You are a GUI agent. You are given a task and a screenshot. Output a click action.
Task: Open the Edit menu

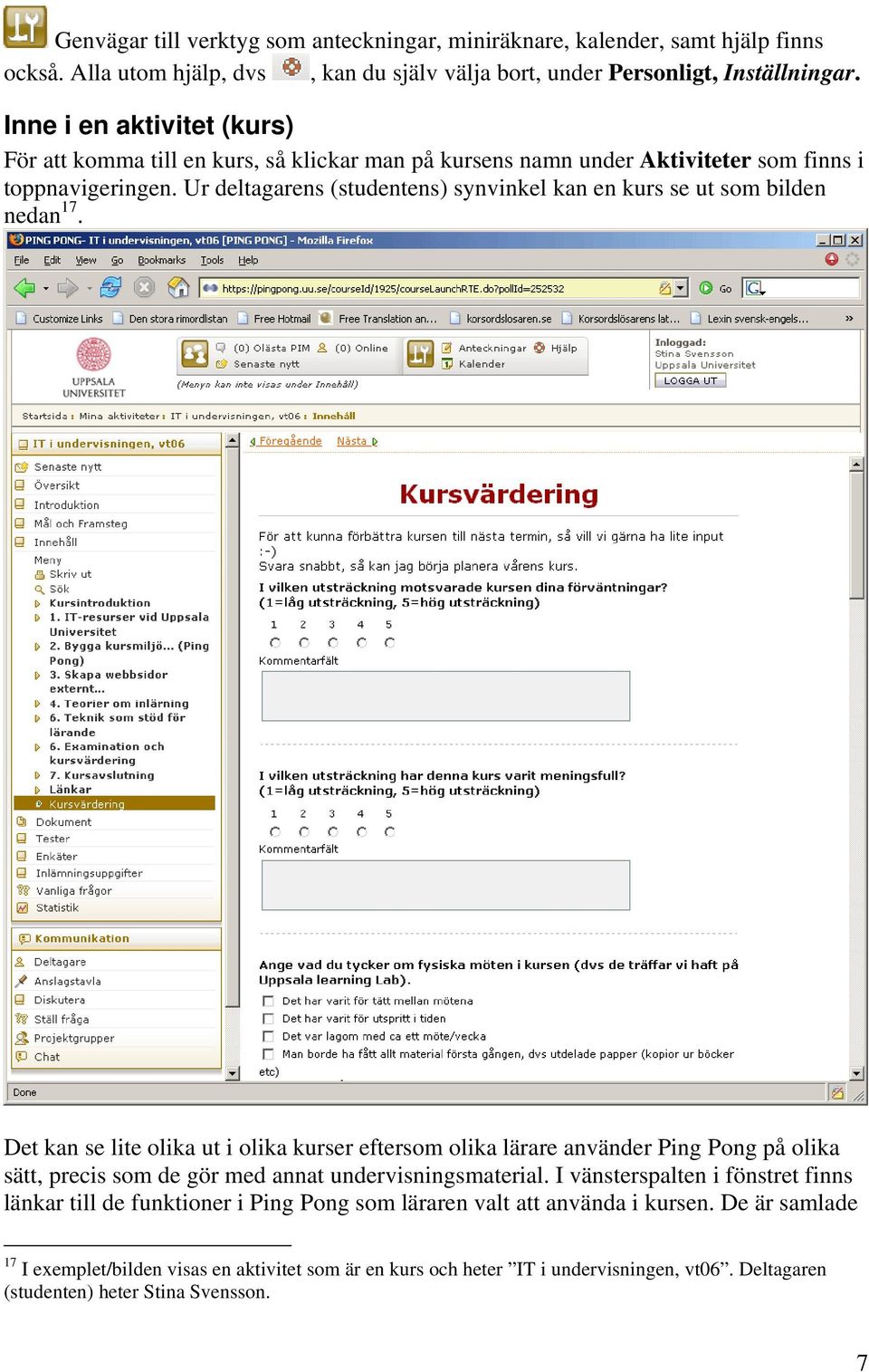pos(53,260)
